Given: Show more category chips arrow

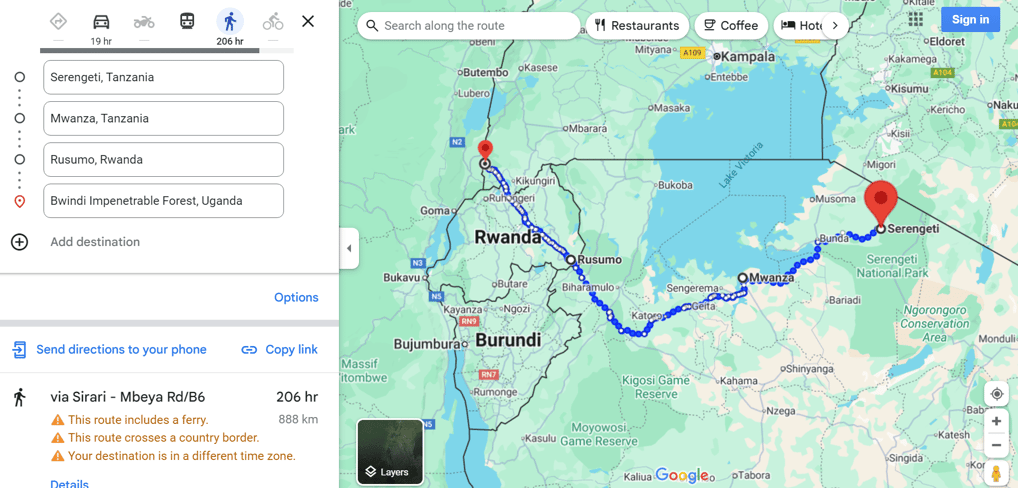Looking at the screenshot, I should (835, 26).
